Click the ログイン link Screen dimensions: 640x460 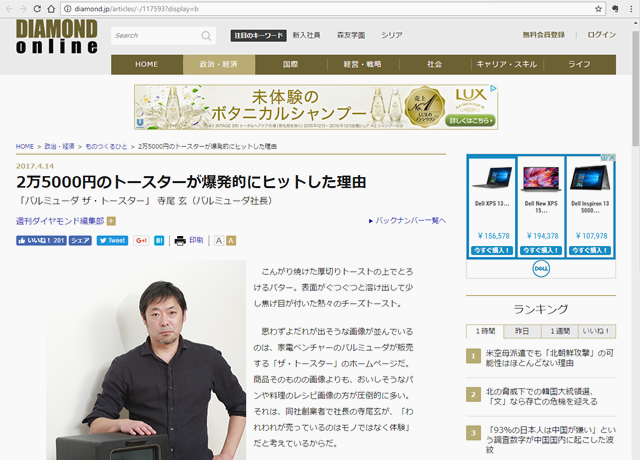pos(601,35)
